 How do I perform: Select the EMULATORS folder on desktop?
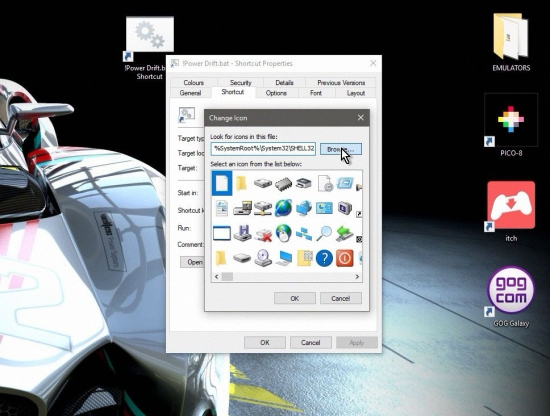pos(511,42)
